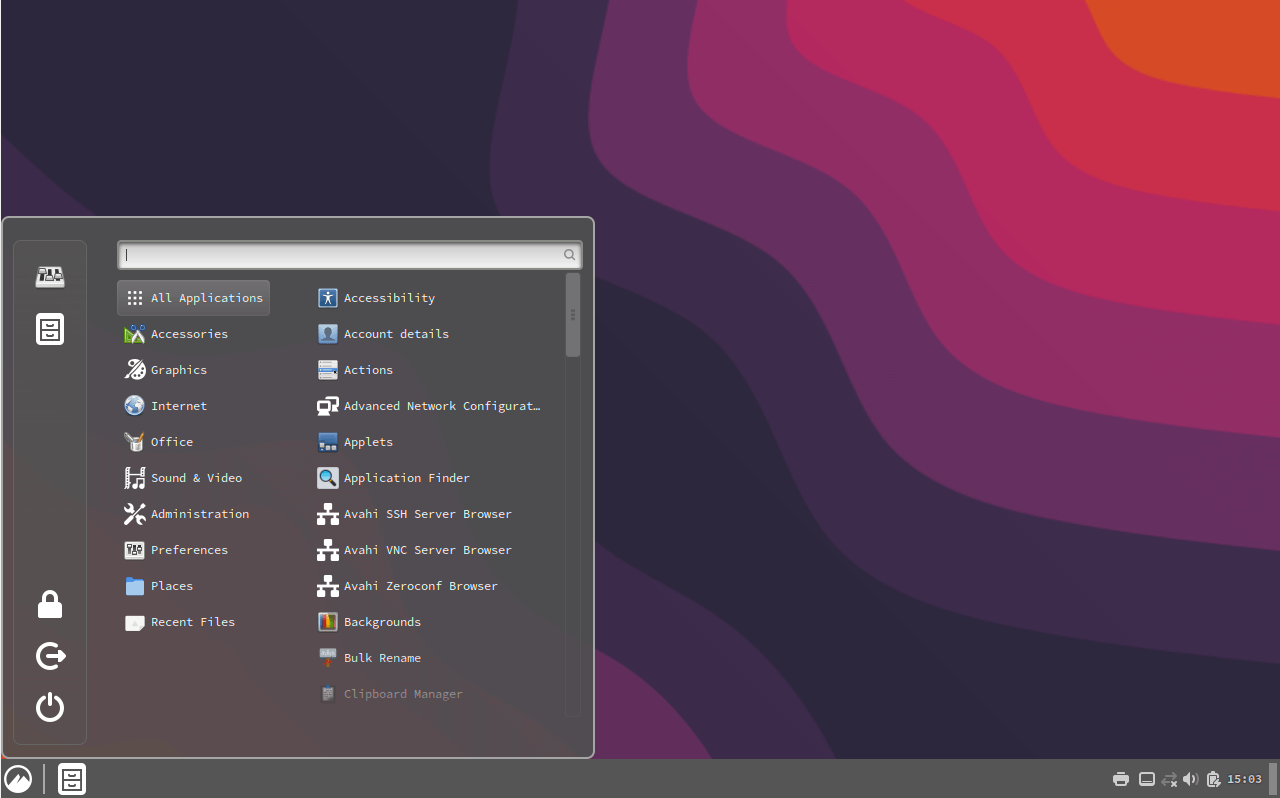This screenshot has height=798, width=1280.
Task: Open the network icon in system tray
Action: 1169,779
